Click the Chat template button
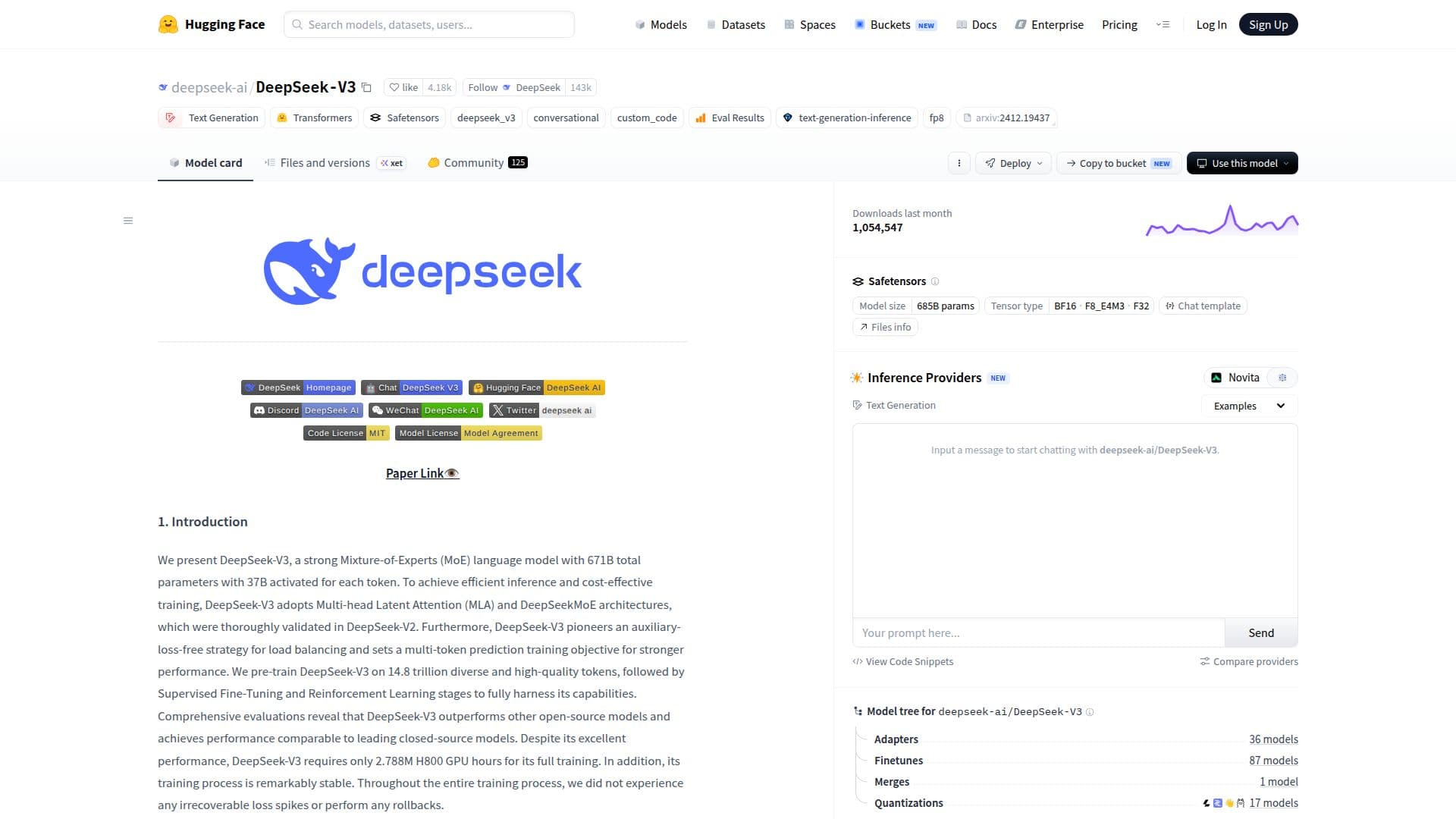Image resolution: width=1456 pixels, height=819 pixels. (1203, 306)
